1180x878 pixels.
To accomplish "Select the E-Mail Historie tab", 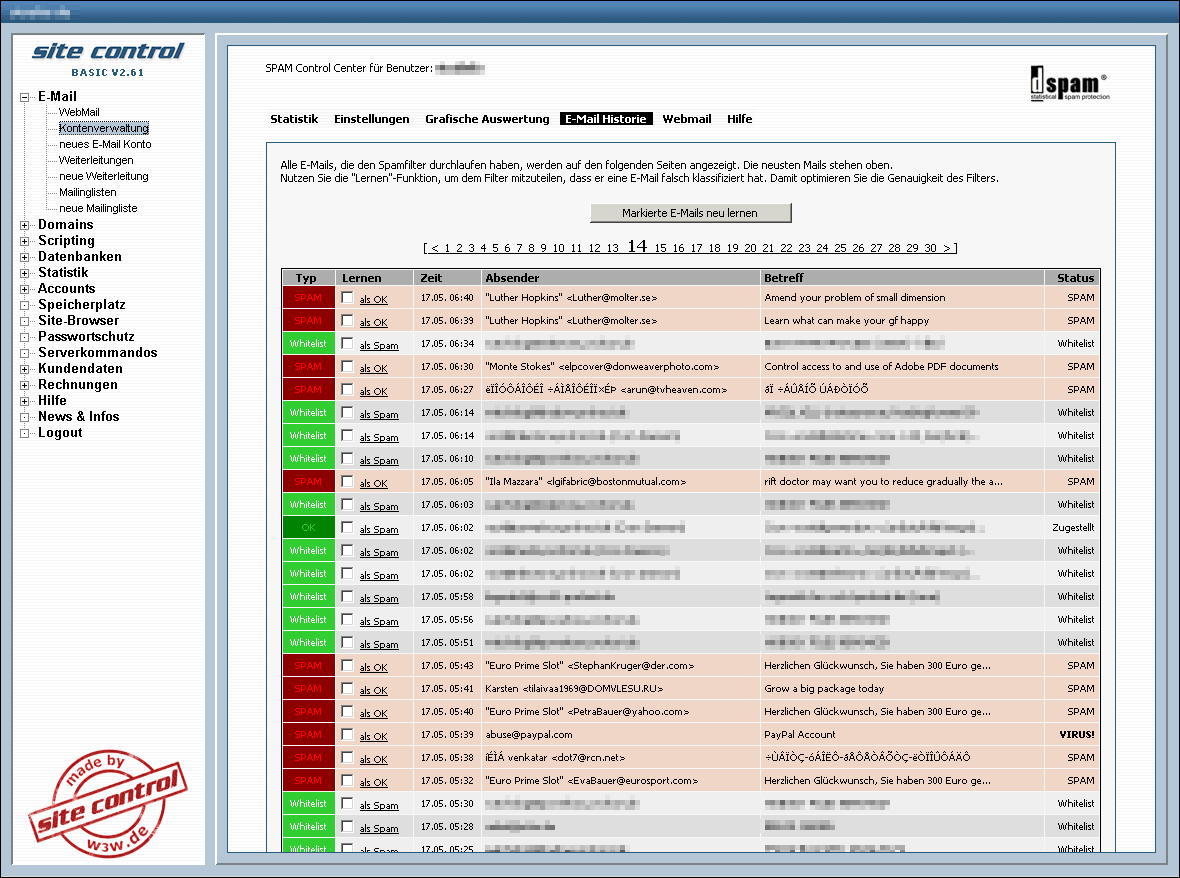I will coord(606,119).
